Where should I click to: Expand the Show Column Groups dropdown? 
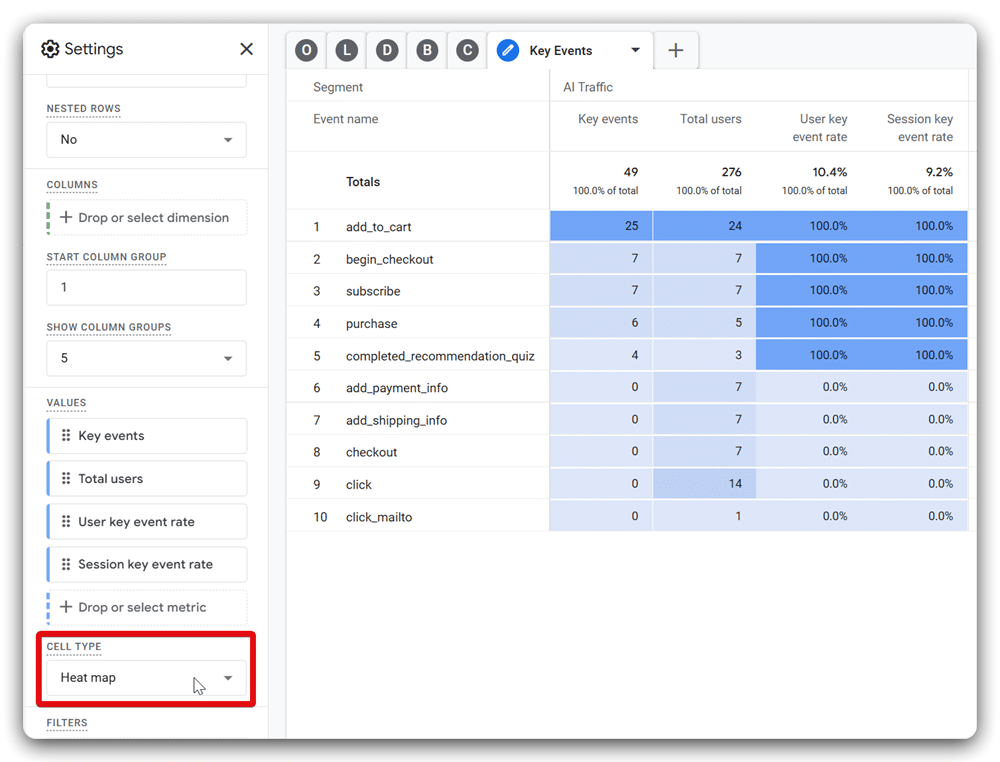(146, 358)
